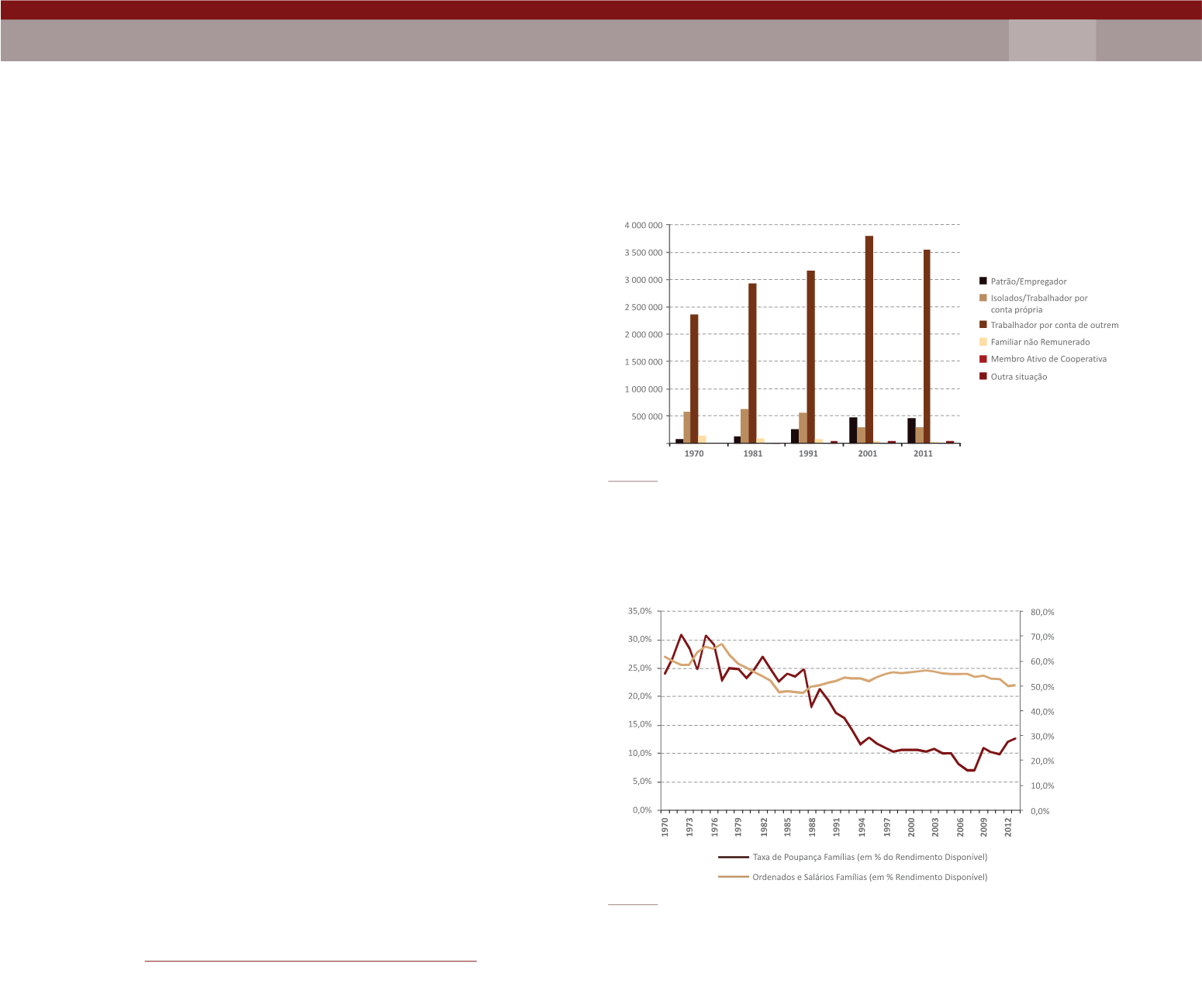Click the '80,0%' right axis label
The image size is (1202, 1008).
(1042, 612)
